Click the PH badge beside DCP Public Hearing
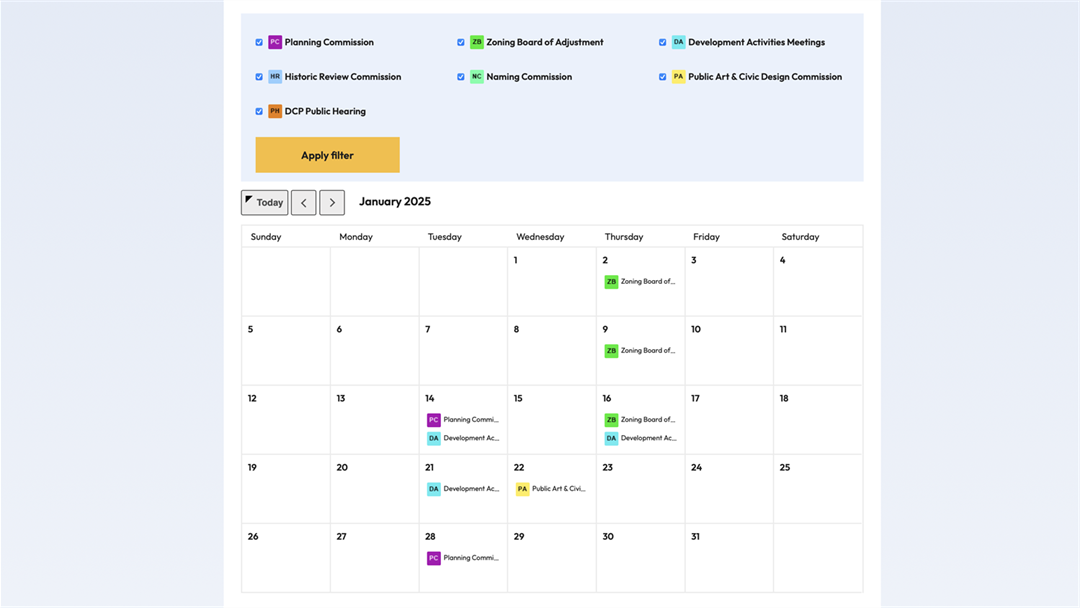 pos(275,111)
